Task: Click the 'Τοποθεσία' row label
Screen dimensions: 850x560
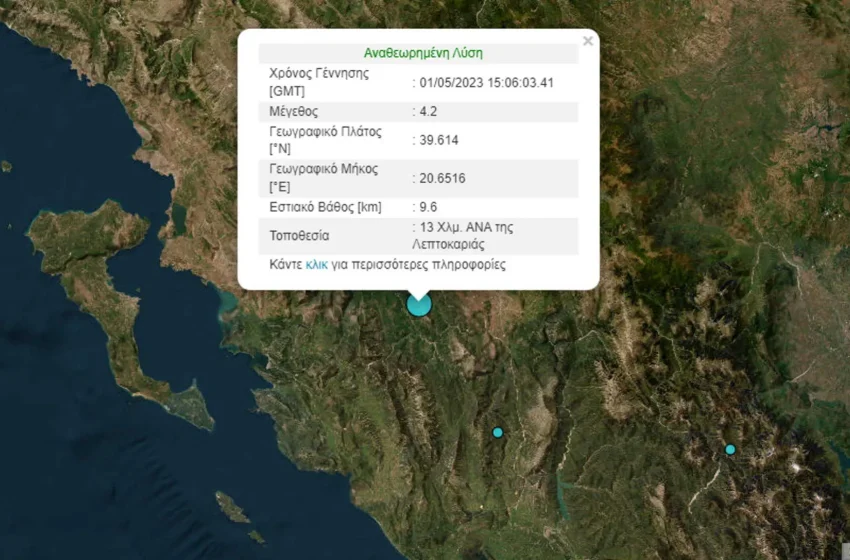Action: [x=299, y=236]
